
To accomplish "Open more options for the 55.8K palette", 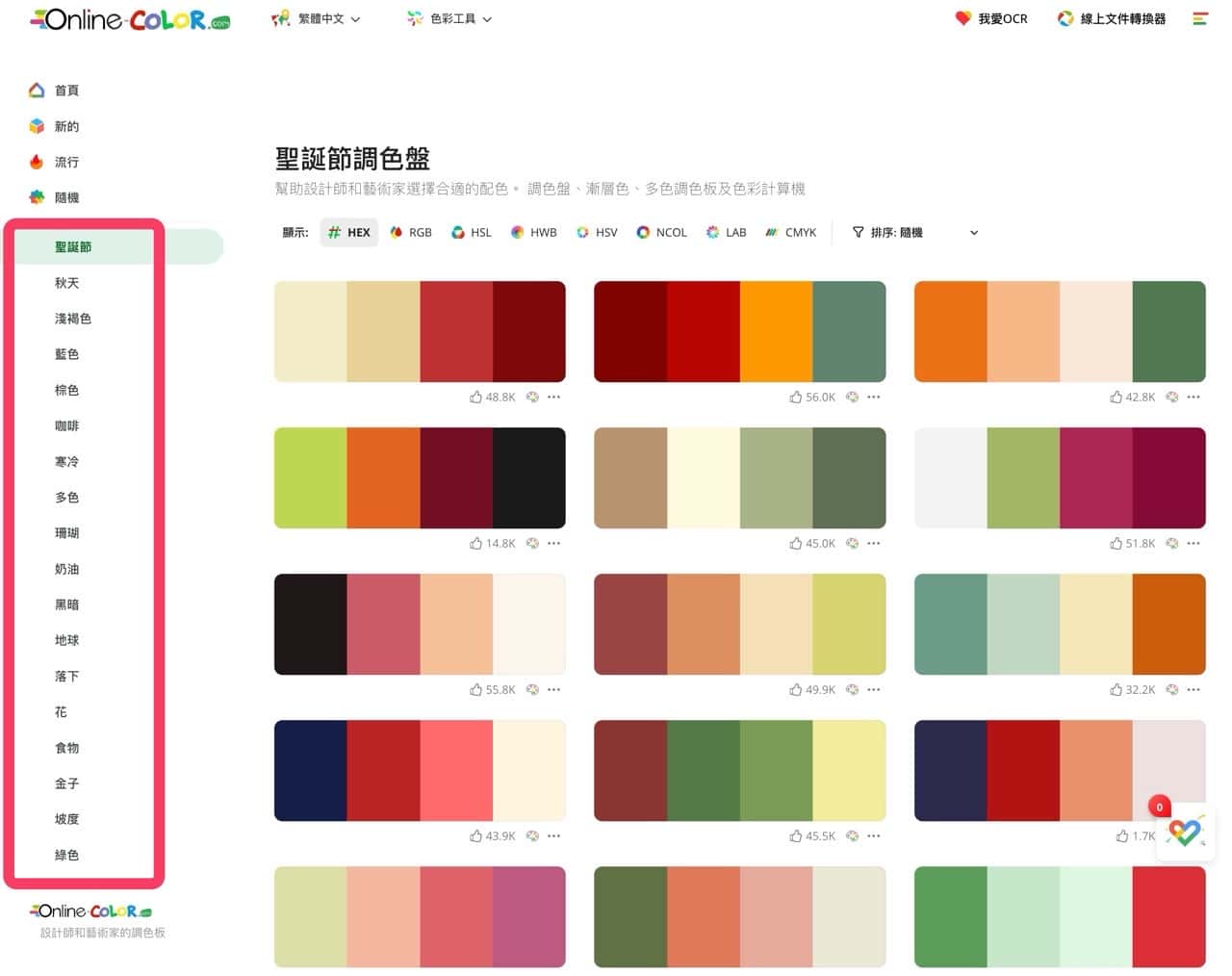I will point(553,689).
